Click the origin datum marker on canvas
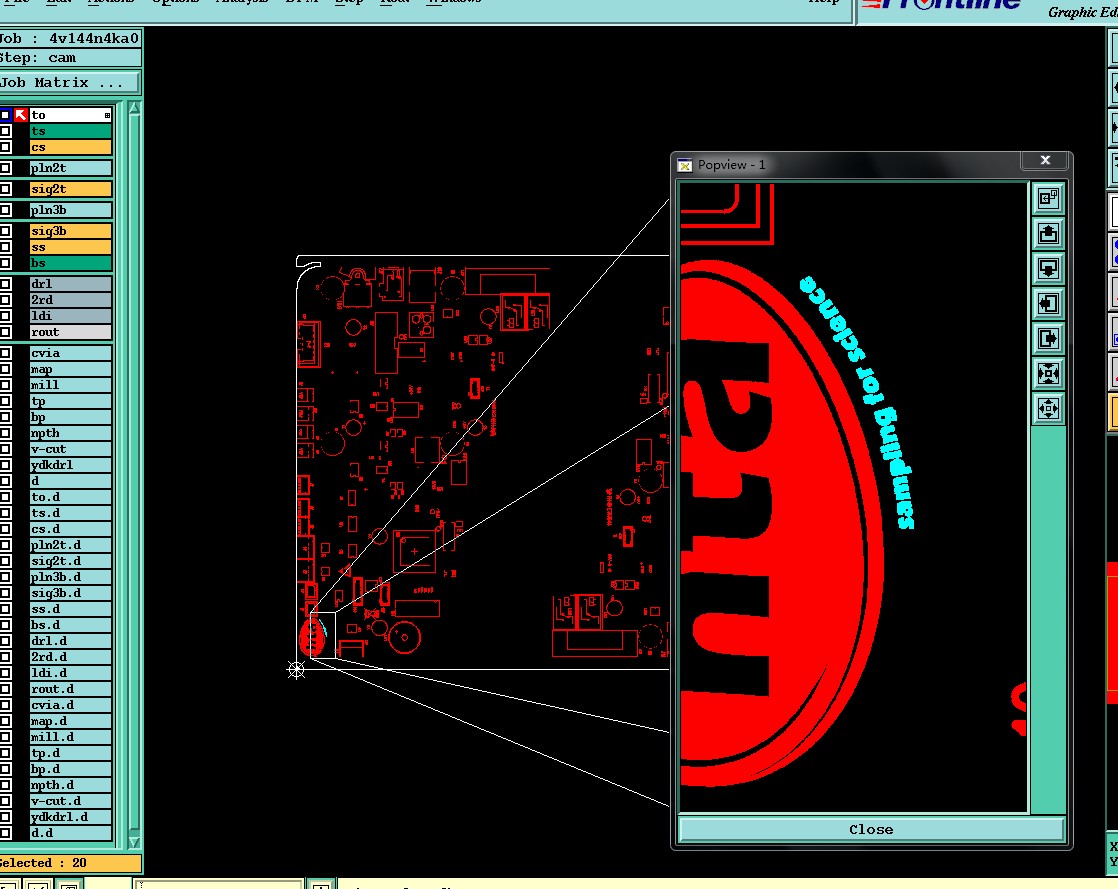1118x889 pixels. click(296, 669)
